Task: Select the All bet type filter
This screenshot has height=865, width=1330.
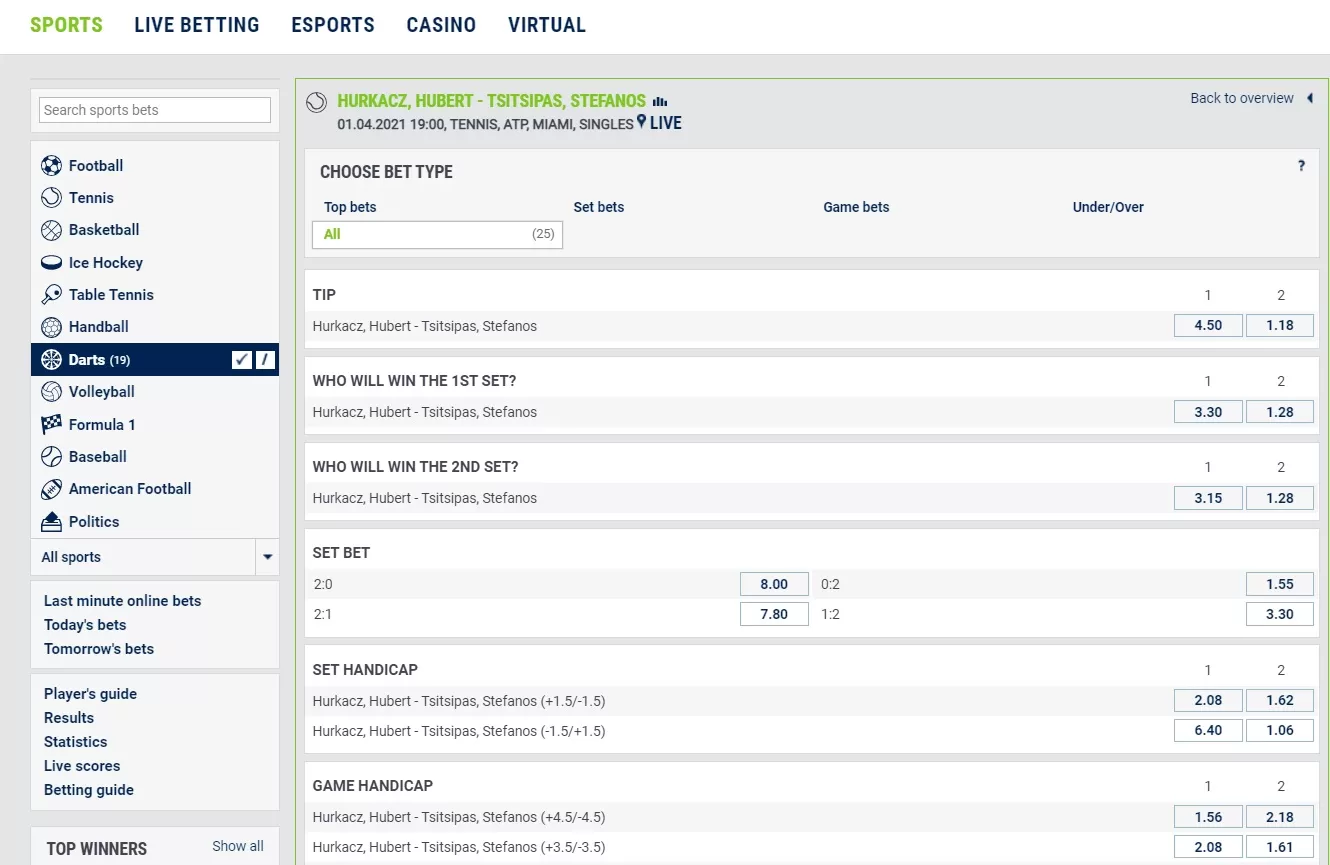Action: (x=437, y=234)
